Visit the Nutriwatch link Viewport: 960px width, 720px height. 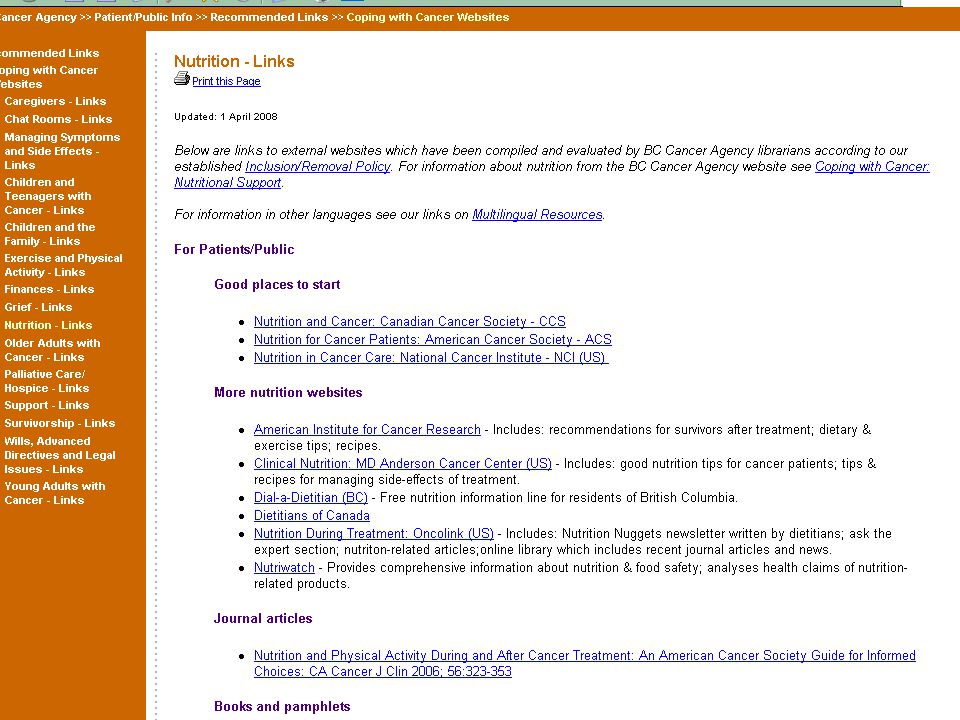pos(284,568)
